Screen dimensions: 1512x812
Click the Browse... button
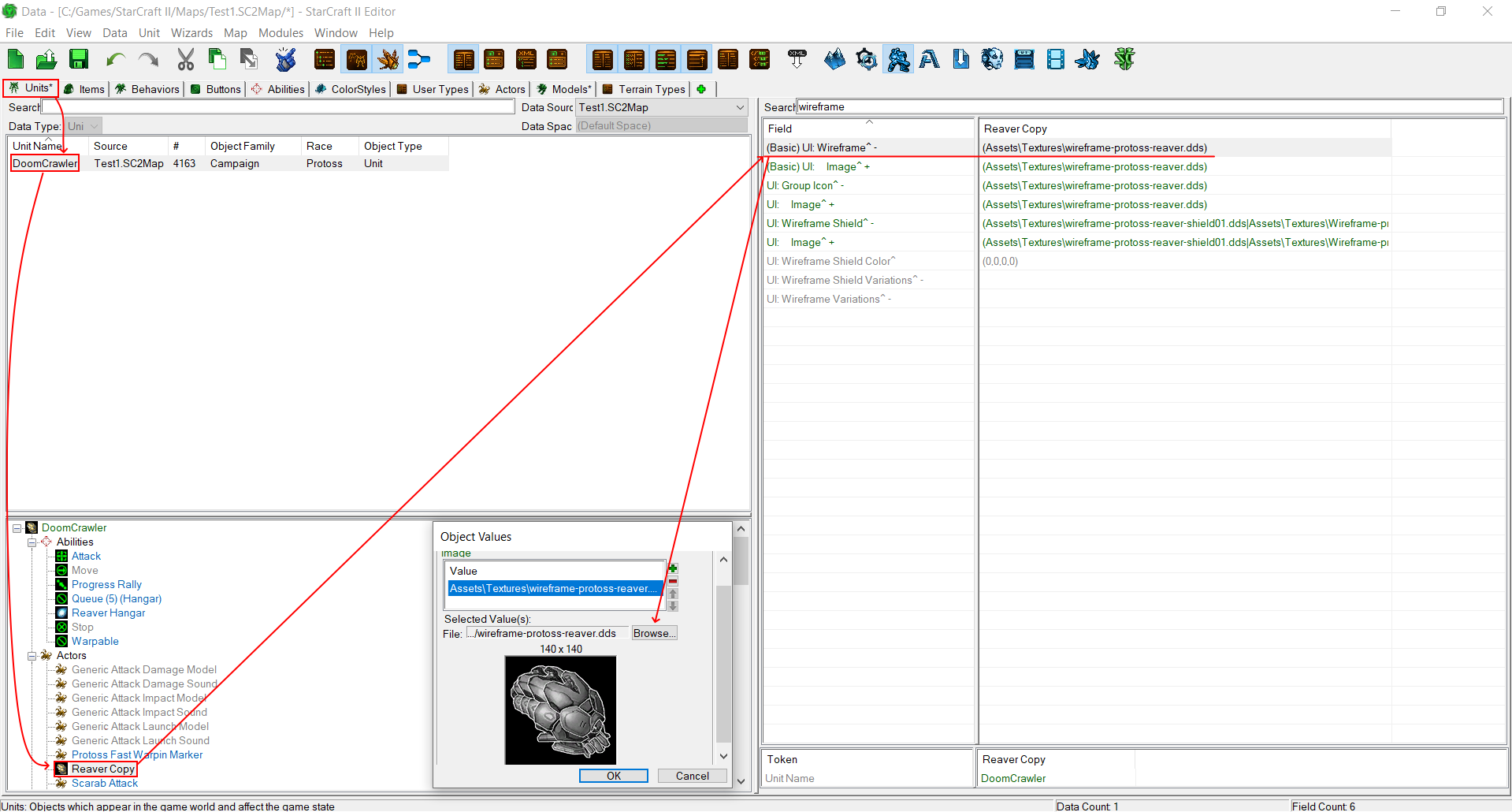pyautogui.click(x=654, y=633)
